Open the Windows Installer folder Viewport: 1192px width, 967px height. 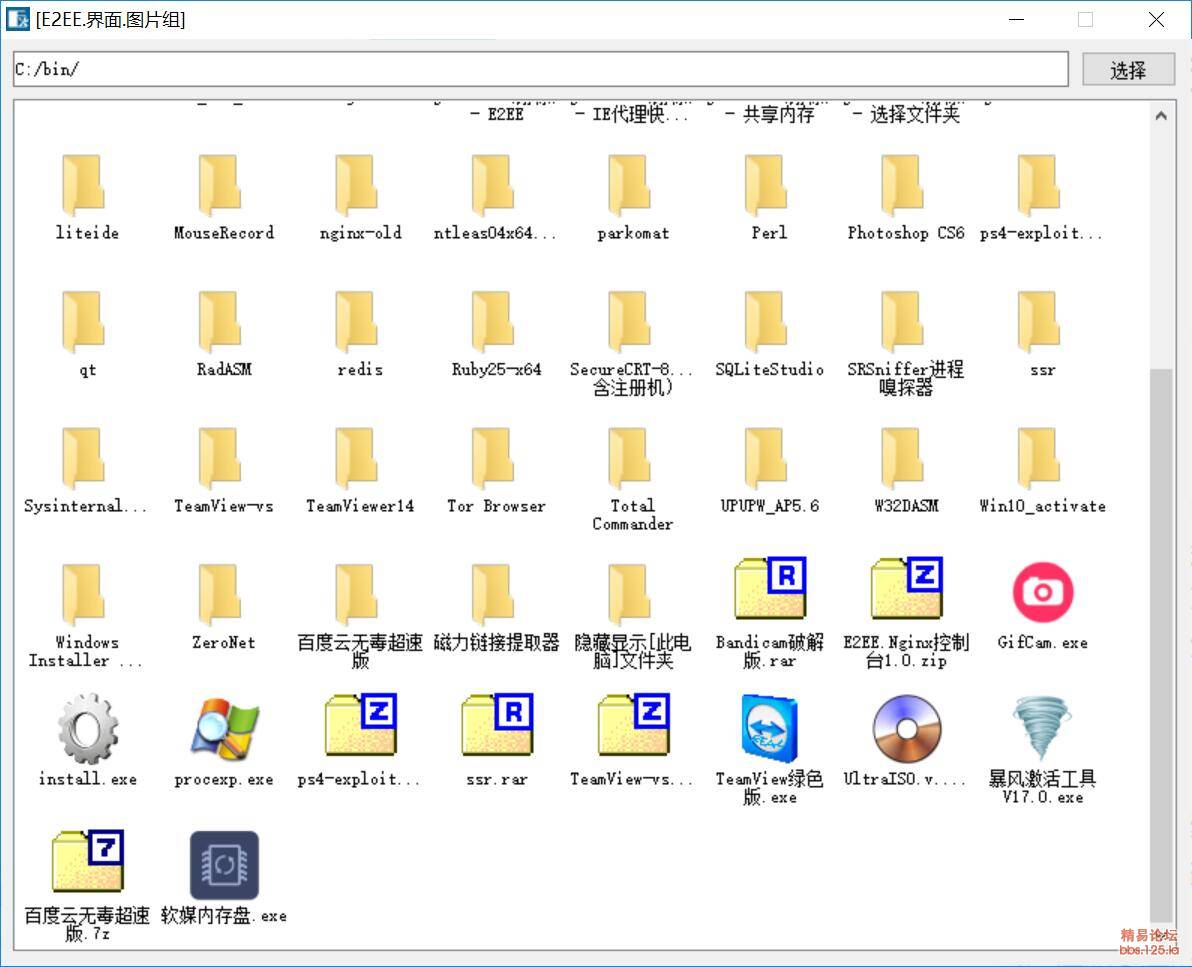pyautogui.click(x=84, y=594)
